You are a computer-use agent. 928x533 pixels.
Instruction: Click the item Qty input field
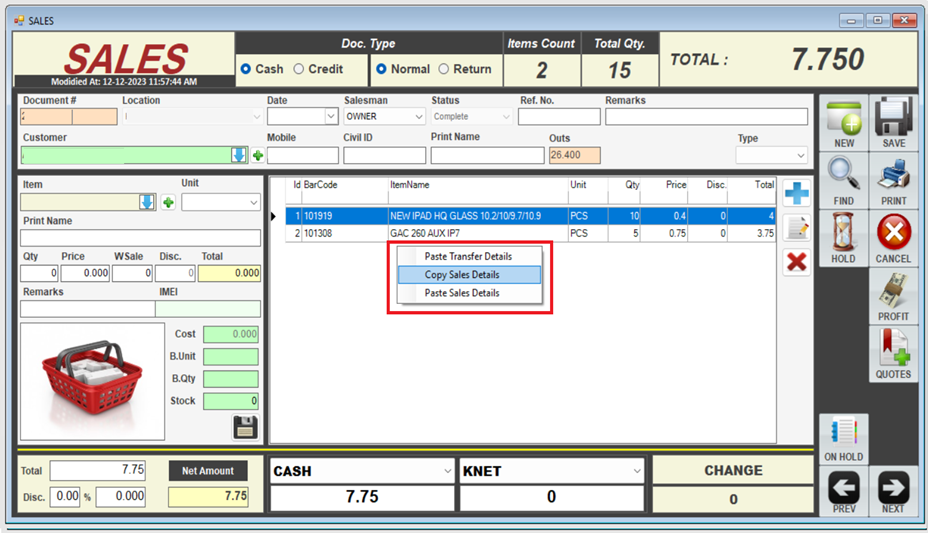pyautogui.click(x=39, y=273)
